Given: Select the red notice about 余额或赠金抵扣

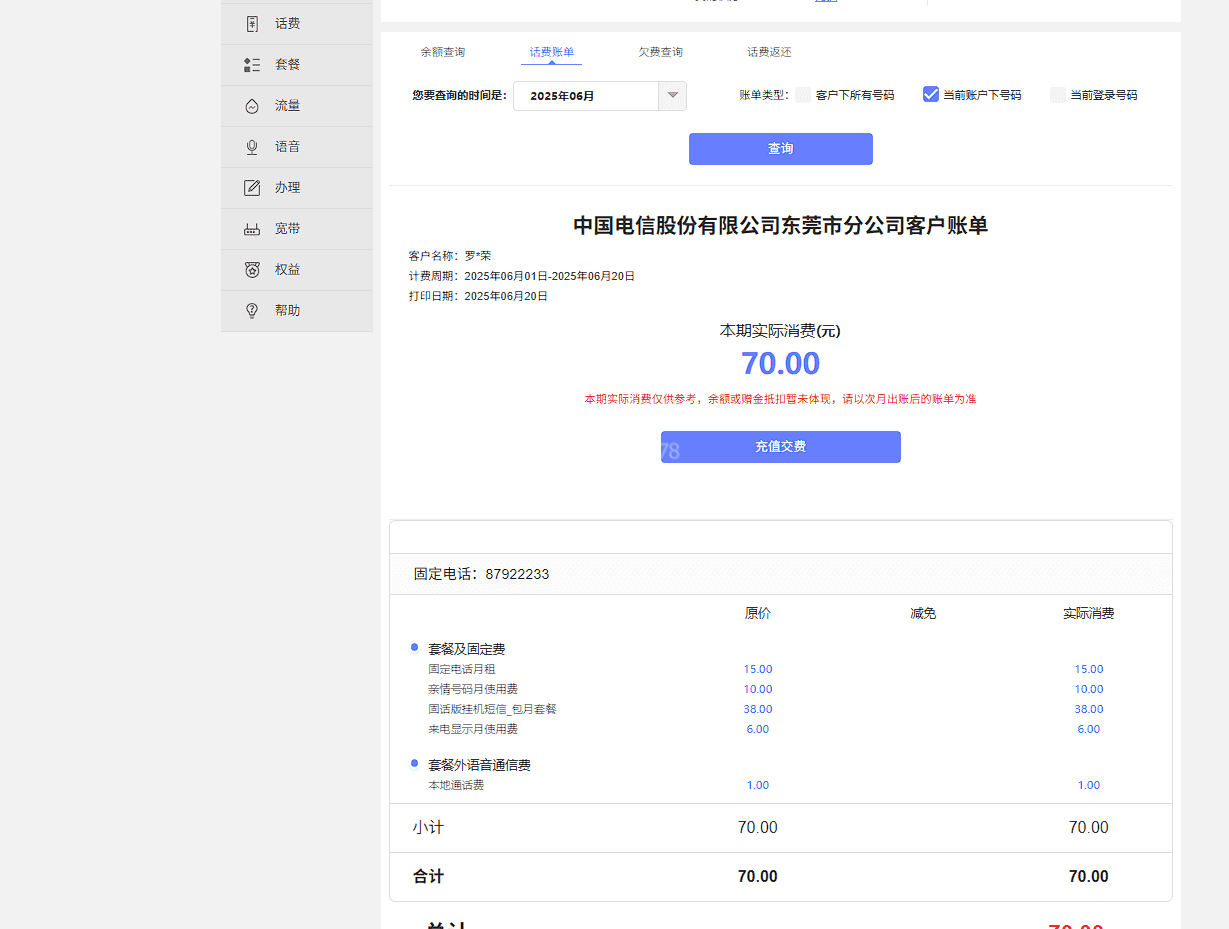Looking at the screenshot, I should (781, 399).
